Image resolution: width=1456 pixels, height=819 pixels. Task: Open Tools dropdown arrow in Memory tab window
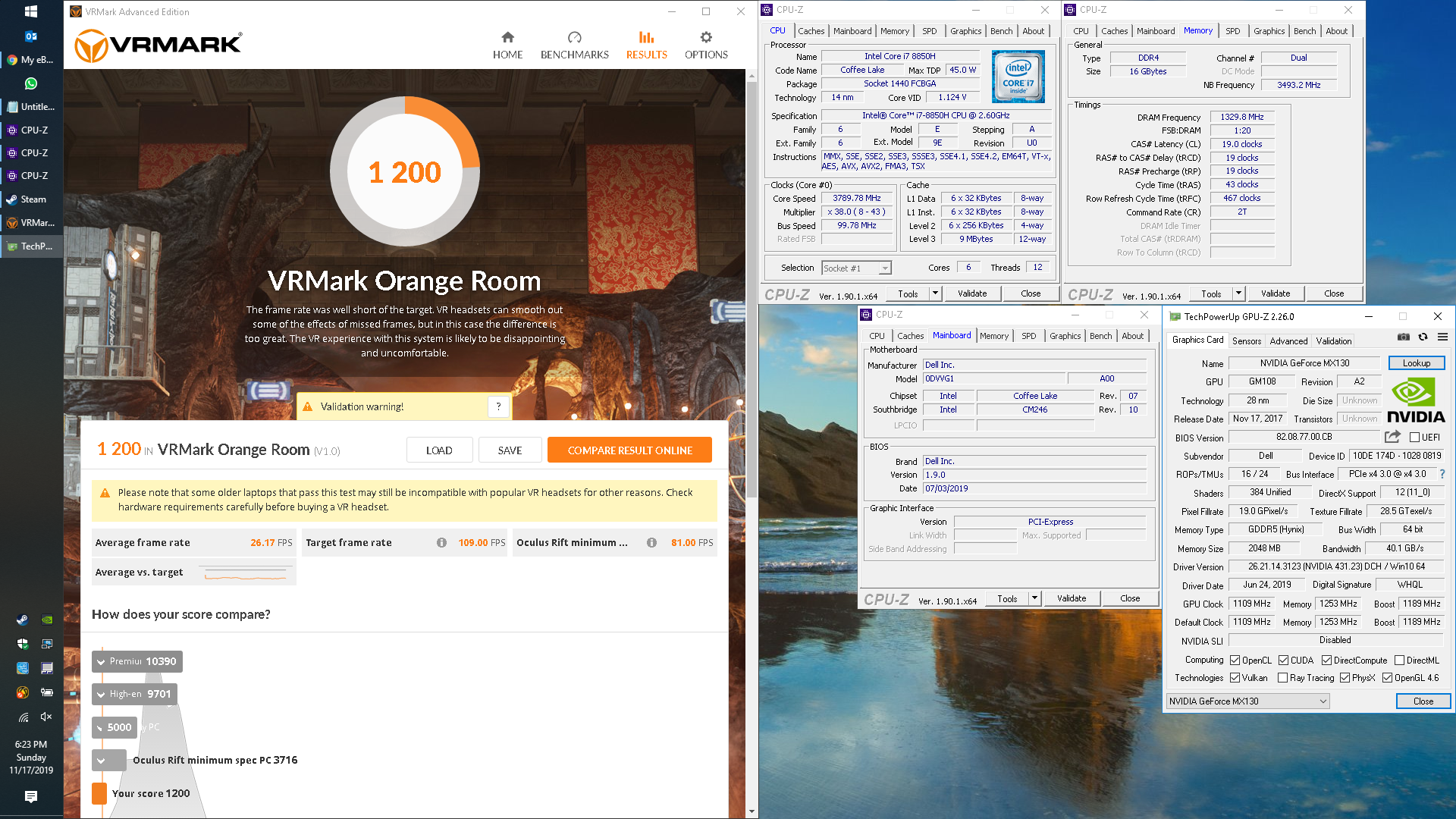1238,293
